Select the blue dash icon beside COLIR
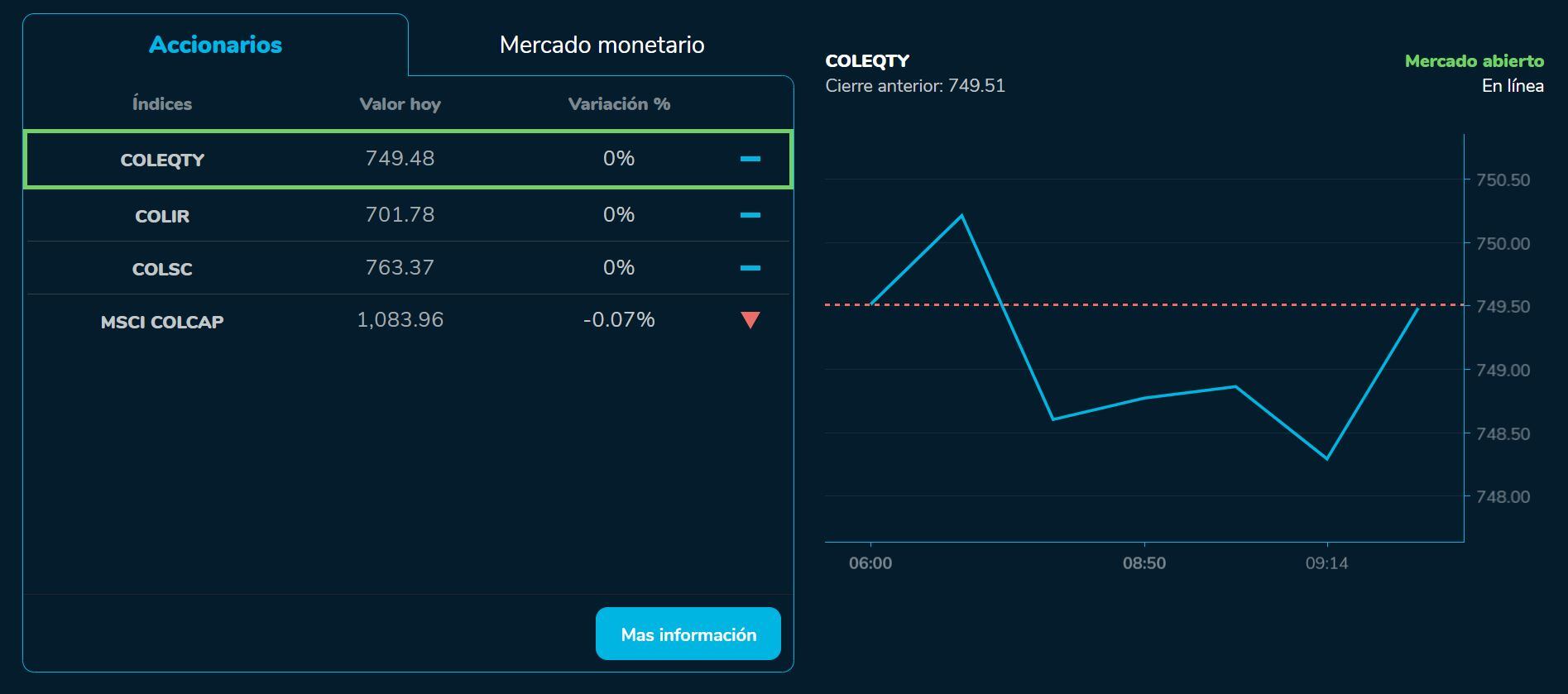The width and height of the screenshot is (1568, 694). click(750, 214)
